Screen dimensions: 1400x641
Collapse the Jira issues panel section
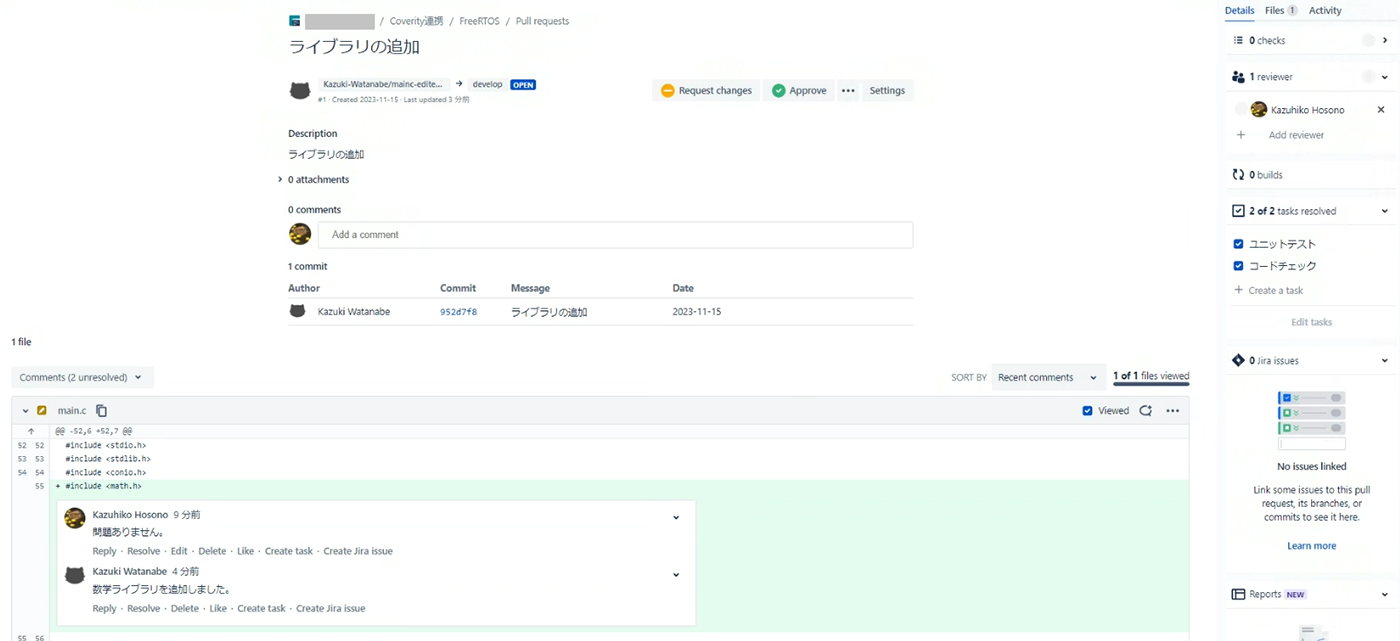tap(1385, 361)
